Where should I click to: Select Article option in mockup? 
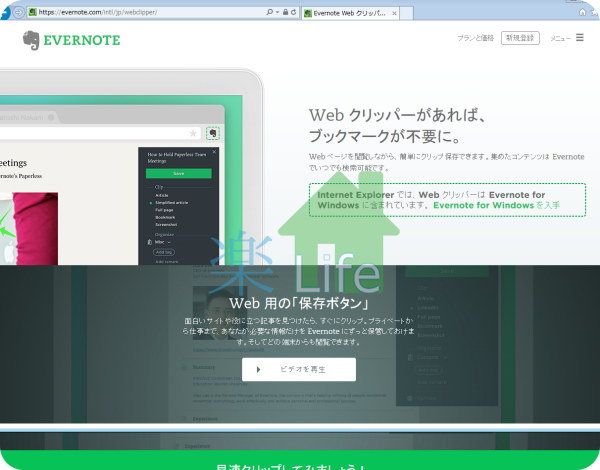coord(161,195)
